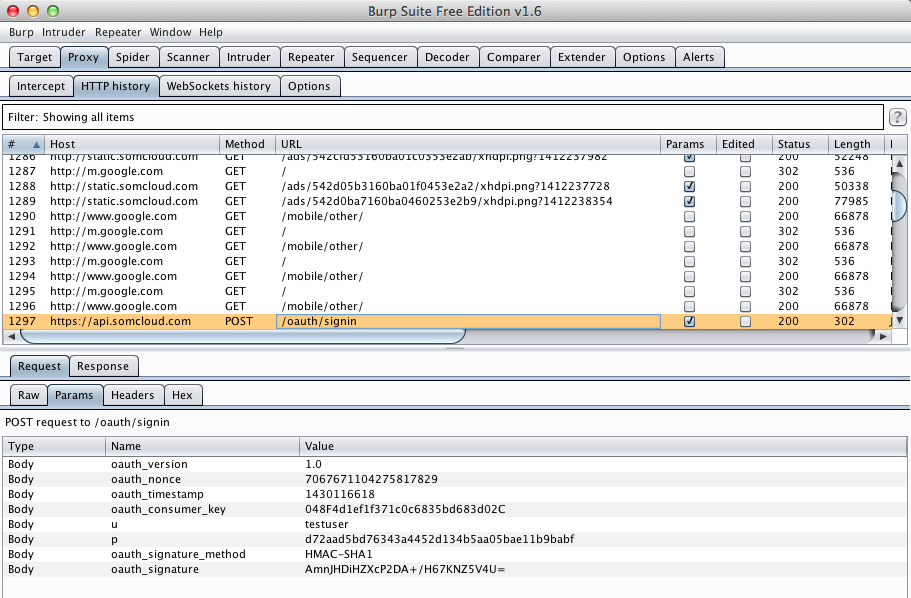
Task: Open the Response tab
Action: [x=103, y=366]
